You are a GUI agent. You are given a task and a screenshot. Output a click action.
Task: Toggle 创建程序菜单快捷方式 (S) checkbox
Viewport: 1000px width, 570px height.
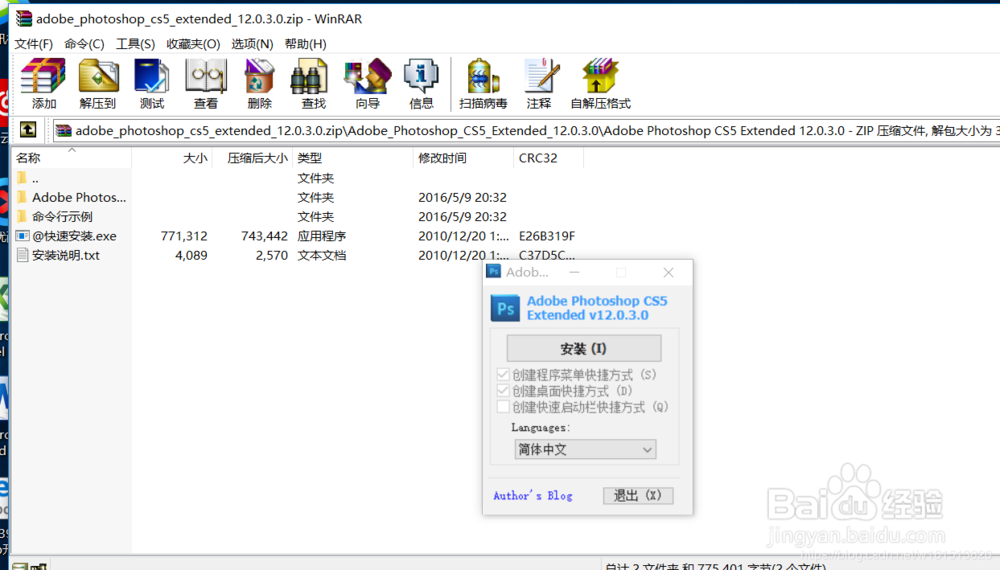click(503, 374)
